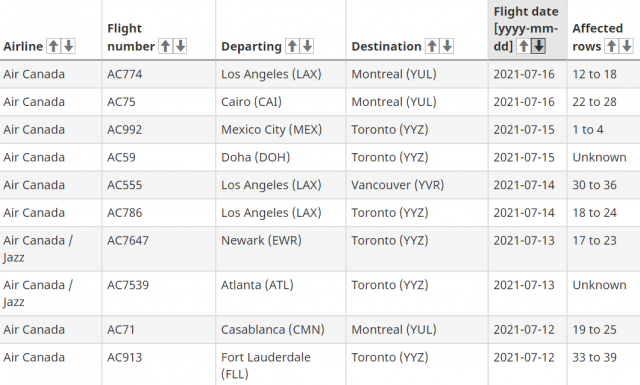Click the Flight date column header

pos(527,30)
